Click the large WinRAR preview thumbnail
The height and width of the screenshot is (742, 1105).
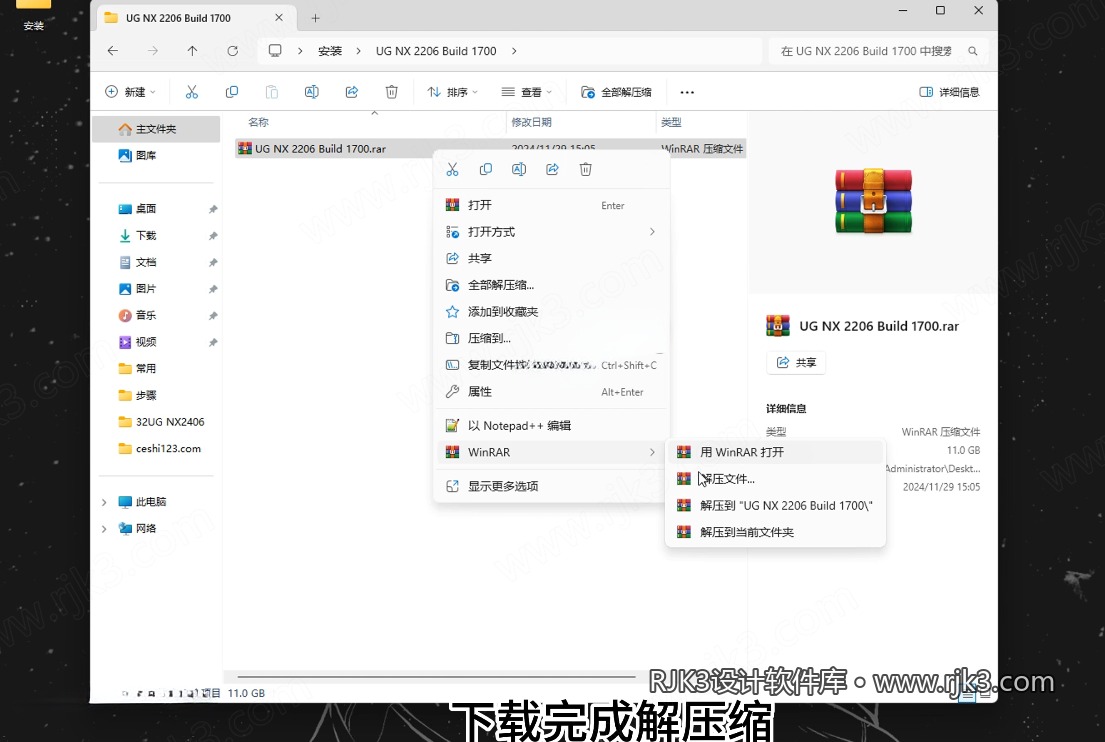pyautogui.click(x=873, y=201)
